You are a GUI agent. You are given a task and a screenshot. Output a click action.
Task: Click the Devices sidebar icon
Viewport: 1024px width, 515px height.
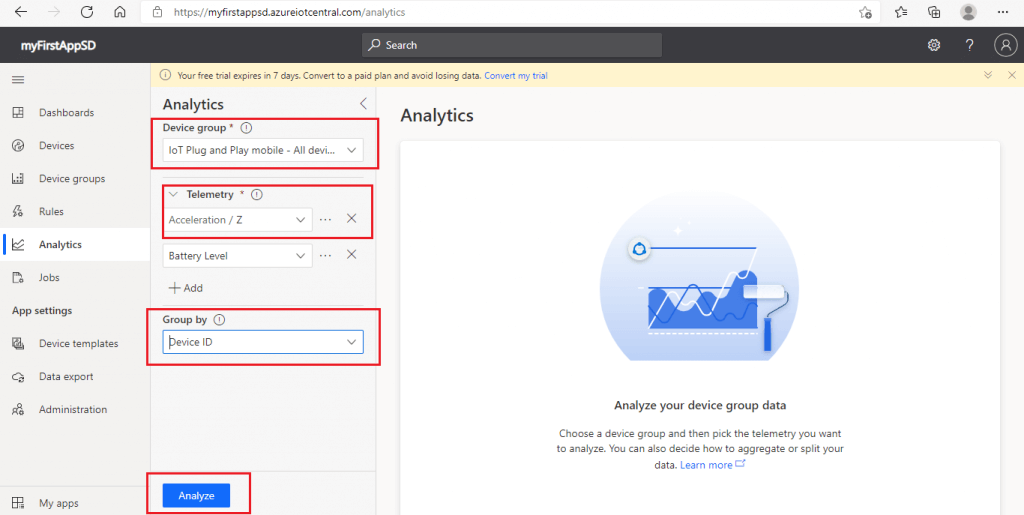click(x=18, y=146)
